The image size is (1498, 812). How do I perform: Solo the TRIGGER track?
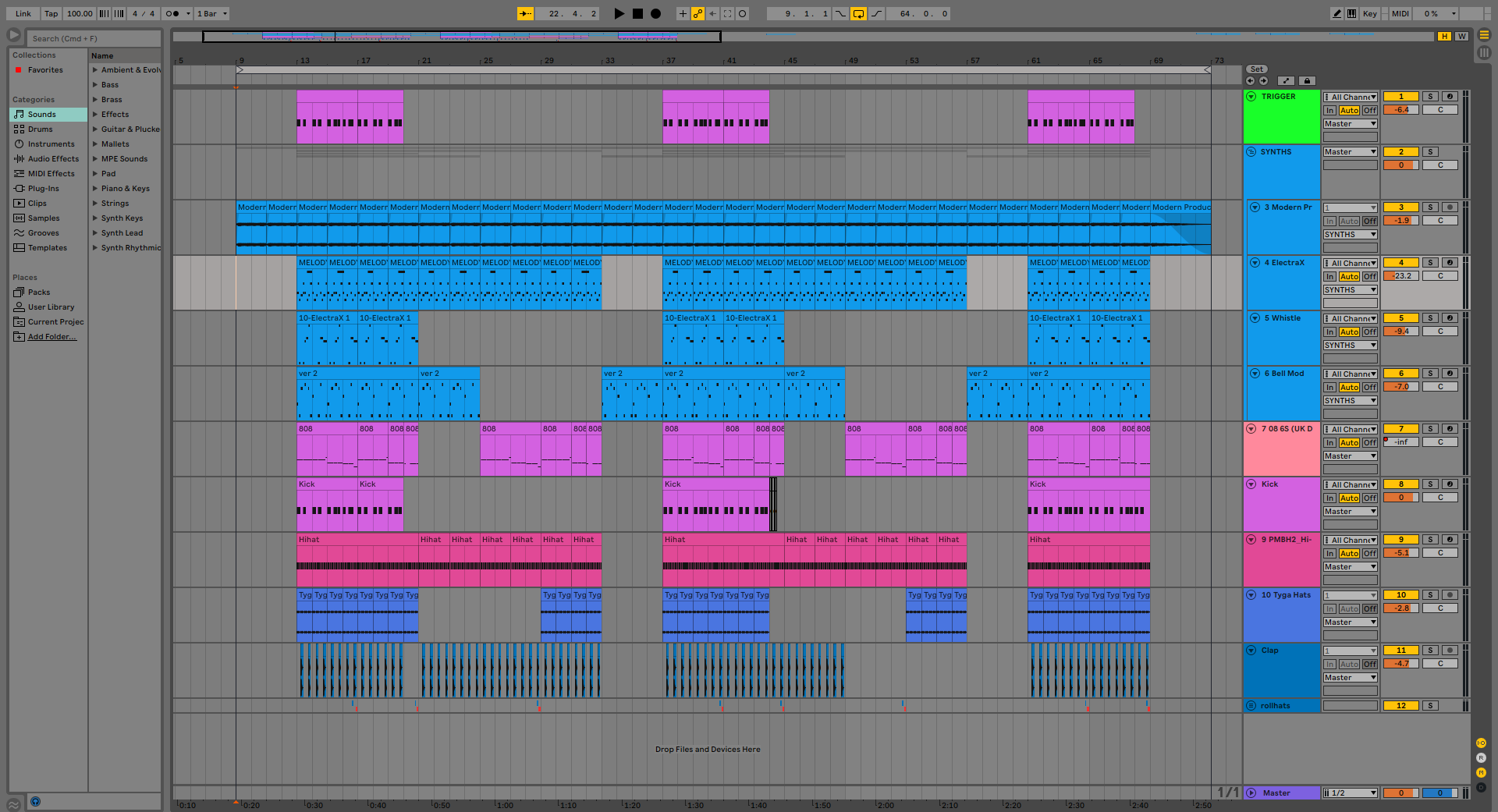pyautogui.click(x=1430, y=97)
